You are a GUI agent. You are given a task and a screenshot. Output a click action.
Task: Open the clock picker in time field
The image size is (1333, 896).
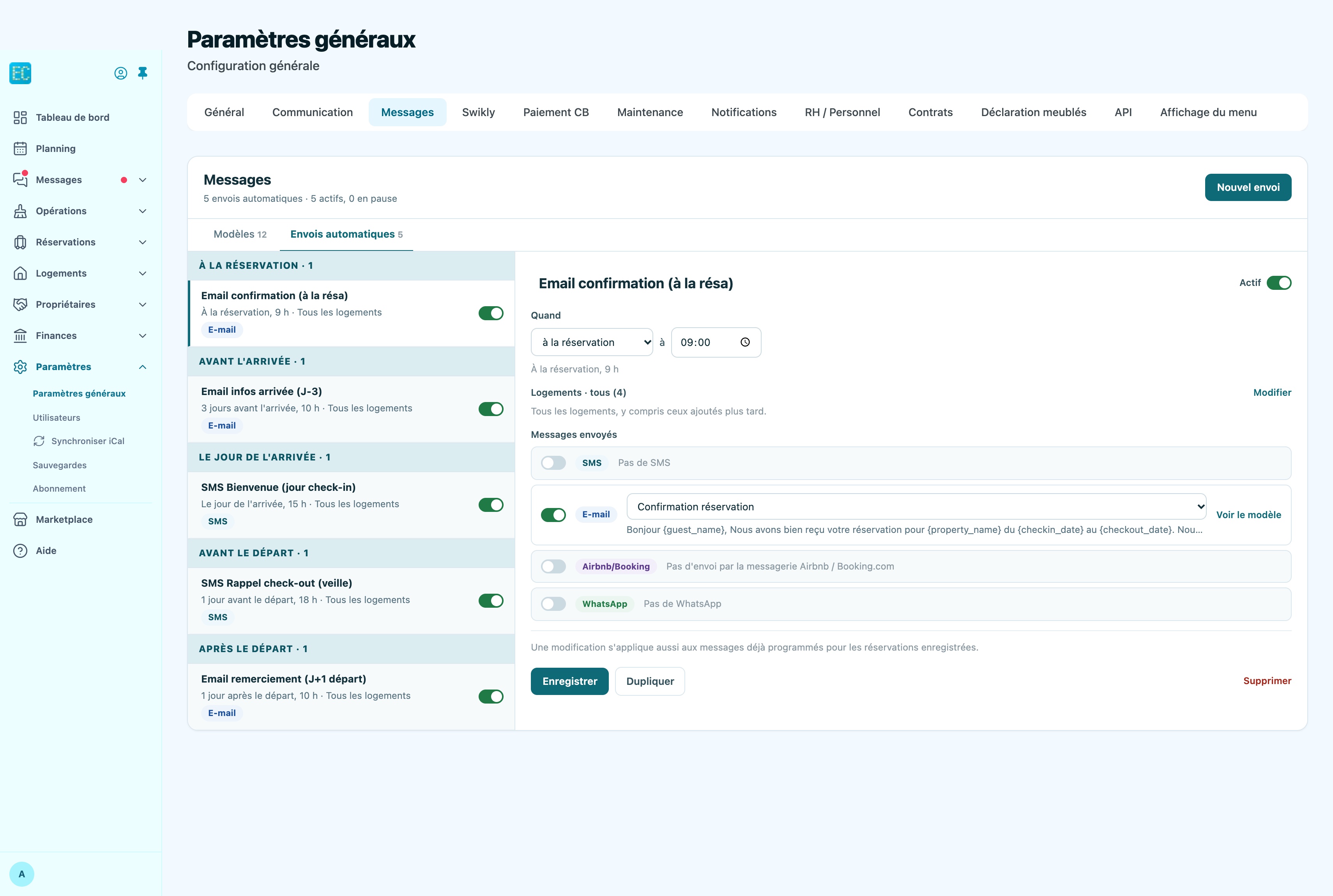[x=745, y=342]
